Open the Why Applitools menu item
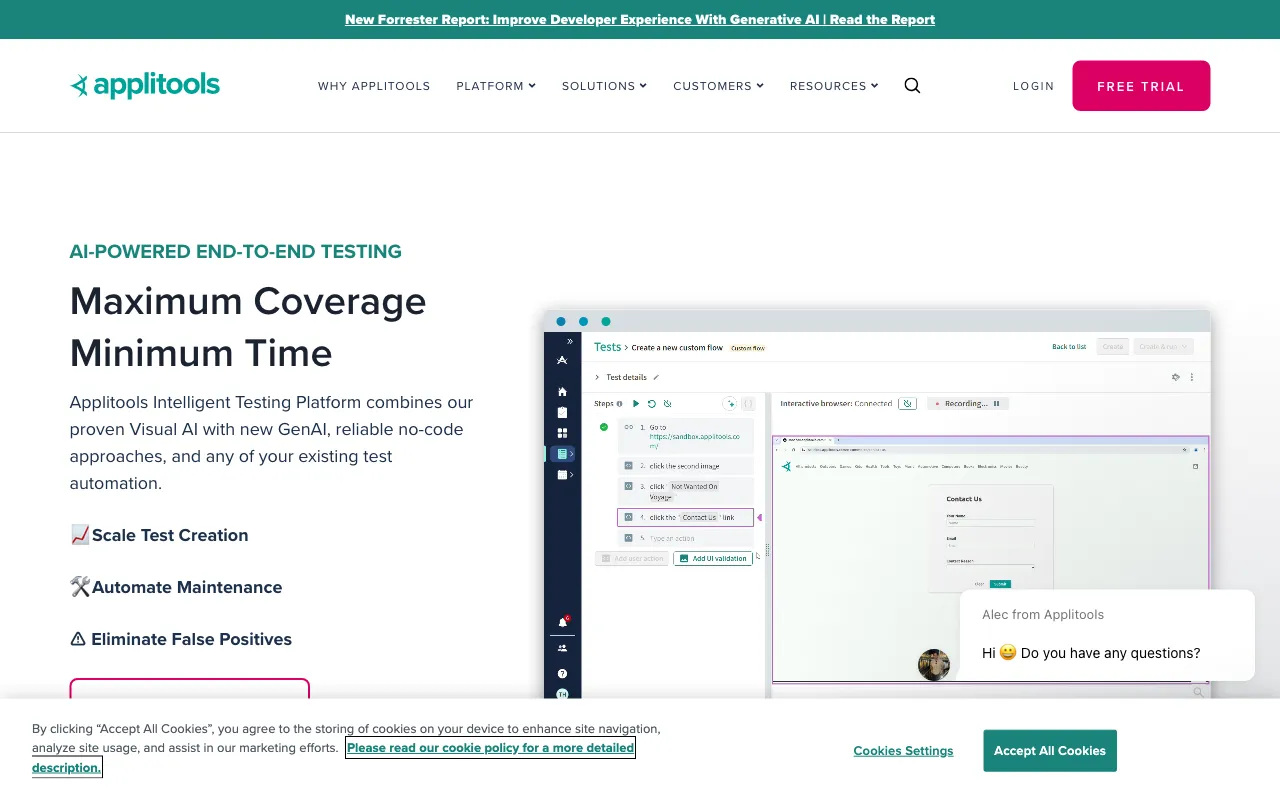This screenshot has width=1280, height=800. (x=374, y=86)
